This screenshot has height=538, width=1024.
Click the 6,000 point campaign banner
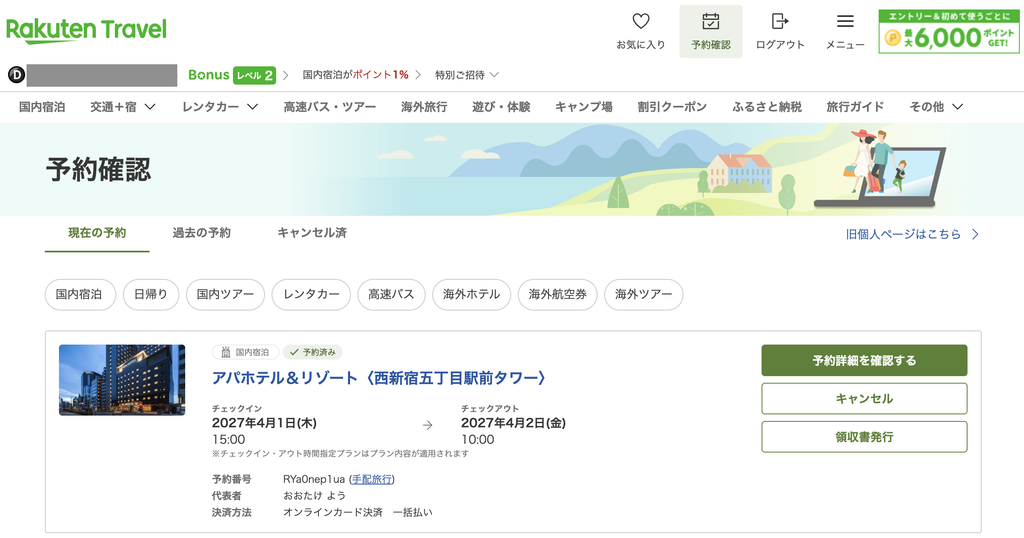pos(948,31)
